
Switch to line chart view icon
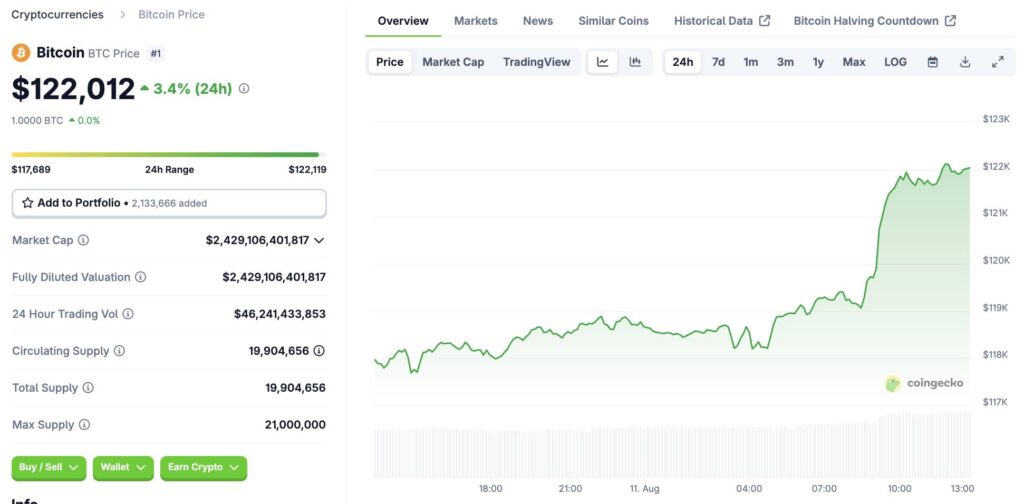(x=603, y=62)
